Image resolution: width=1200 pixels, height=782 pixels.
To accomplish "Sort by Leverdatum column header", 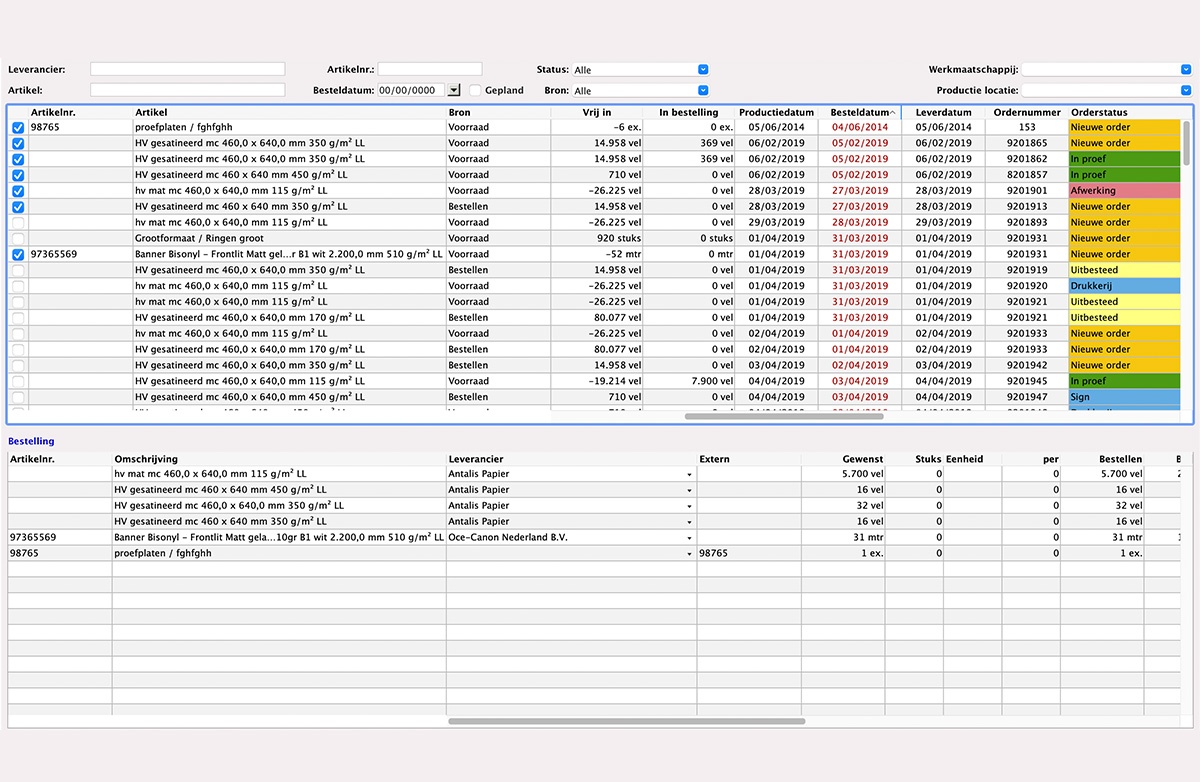I will coord(943,112).
